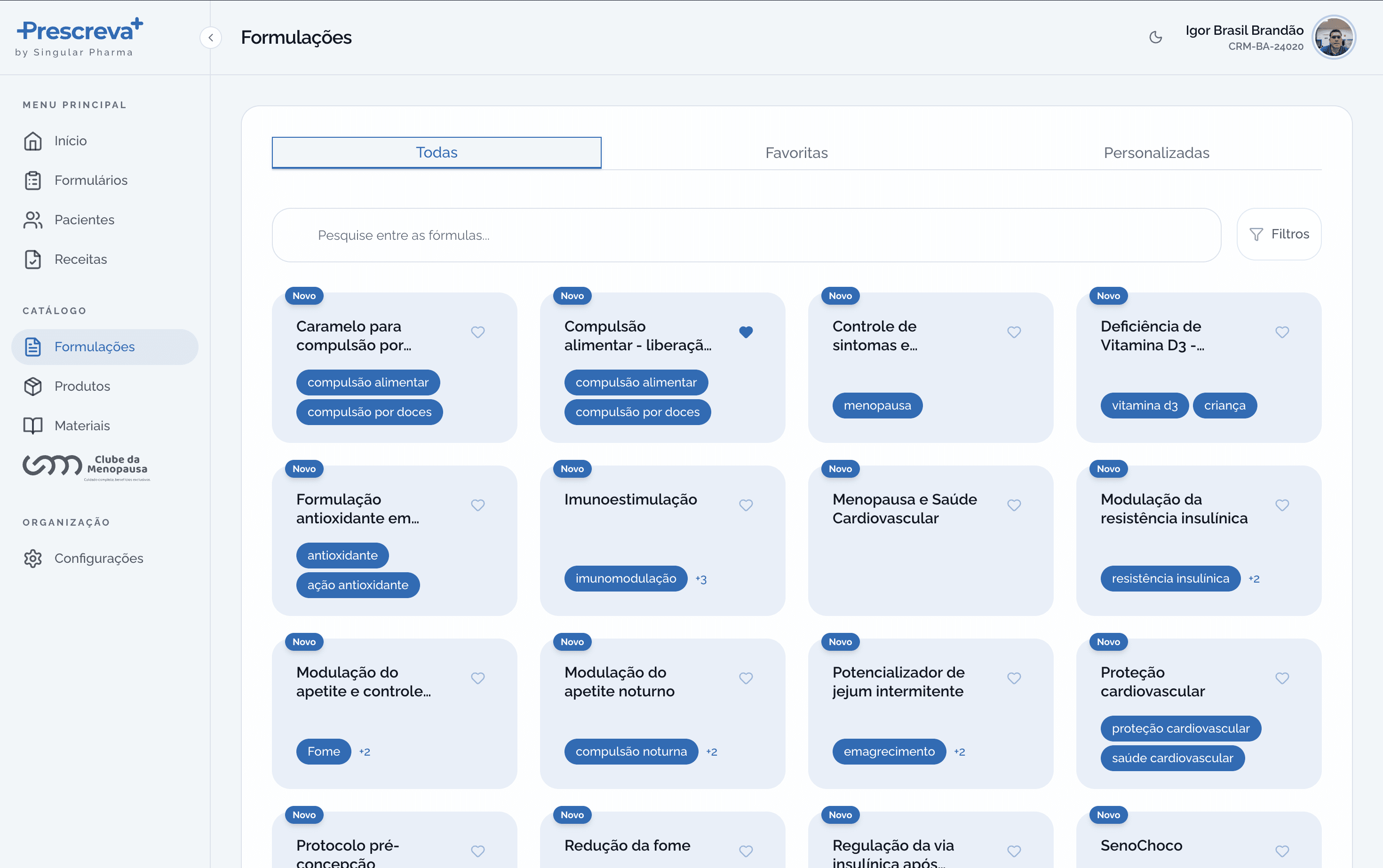Favorite Proteção cardiovascular card
This screenshot has width=1383, height=868.
click(1282, 679)
